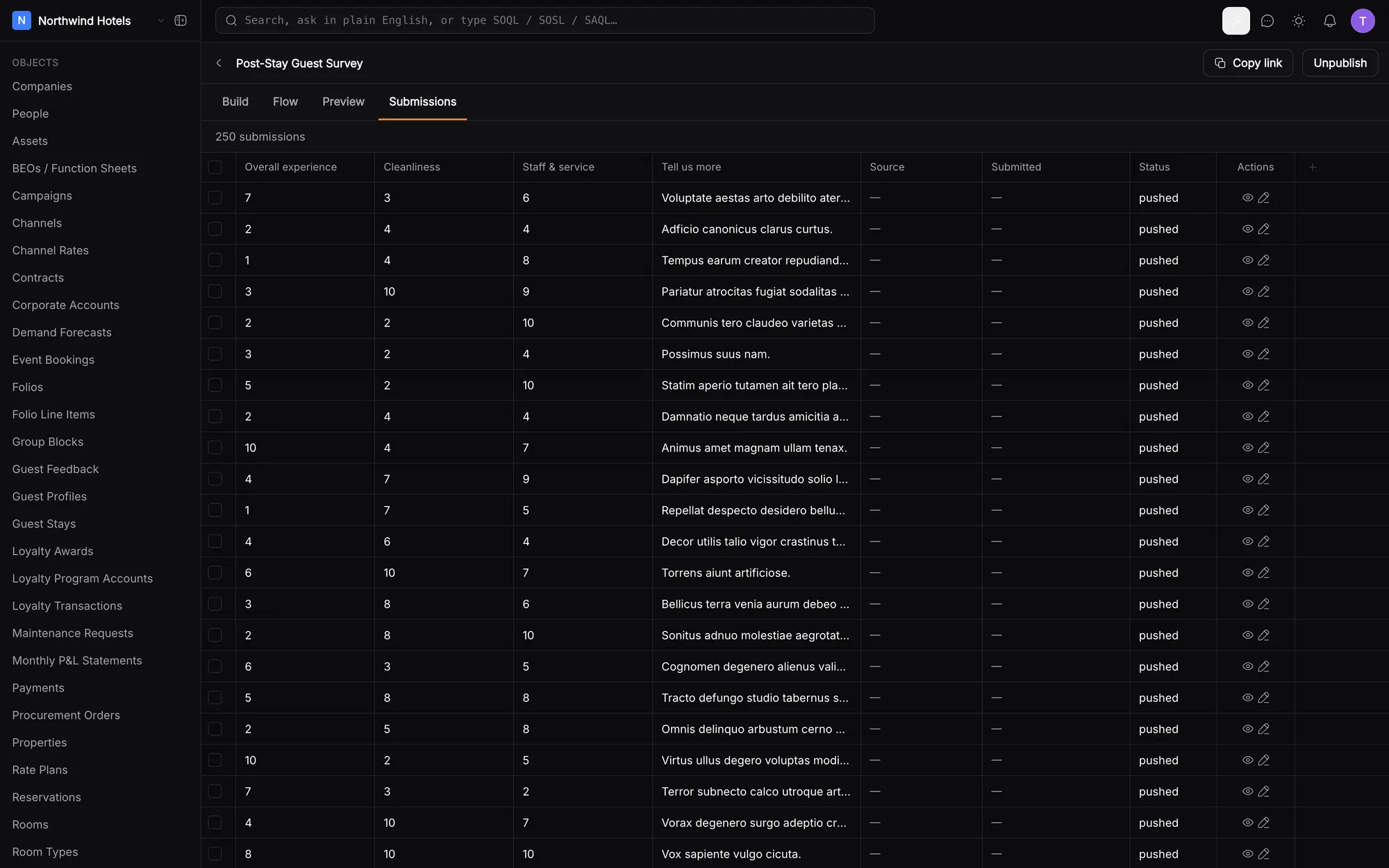Open Companies object link

pos(42,86)
